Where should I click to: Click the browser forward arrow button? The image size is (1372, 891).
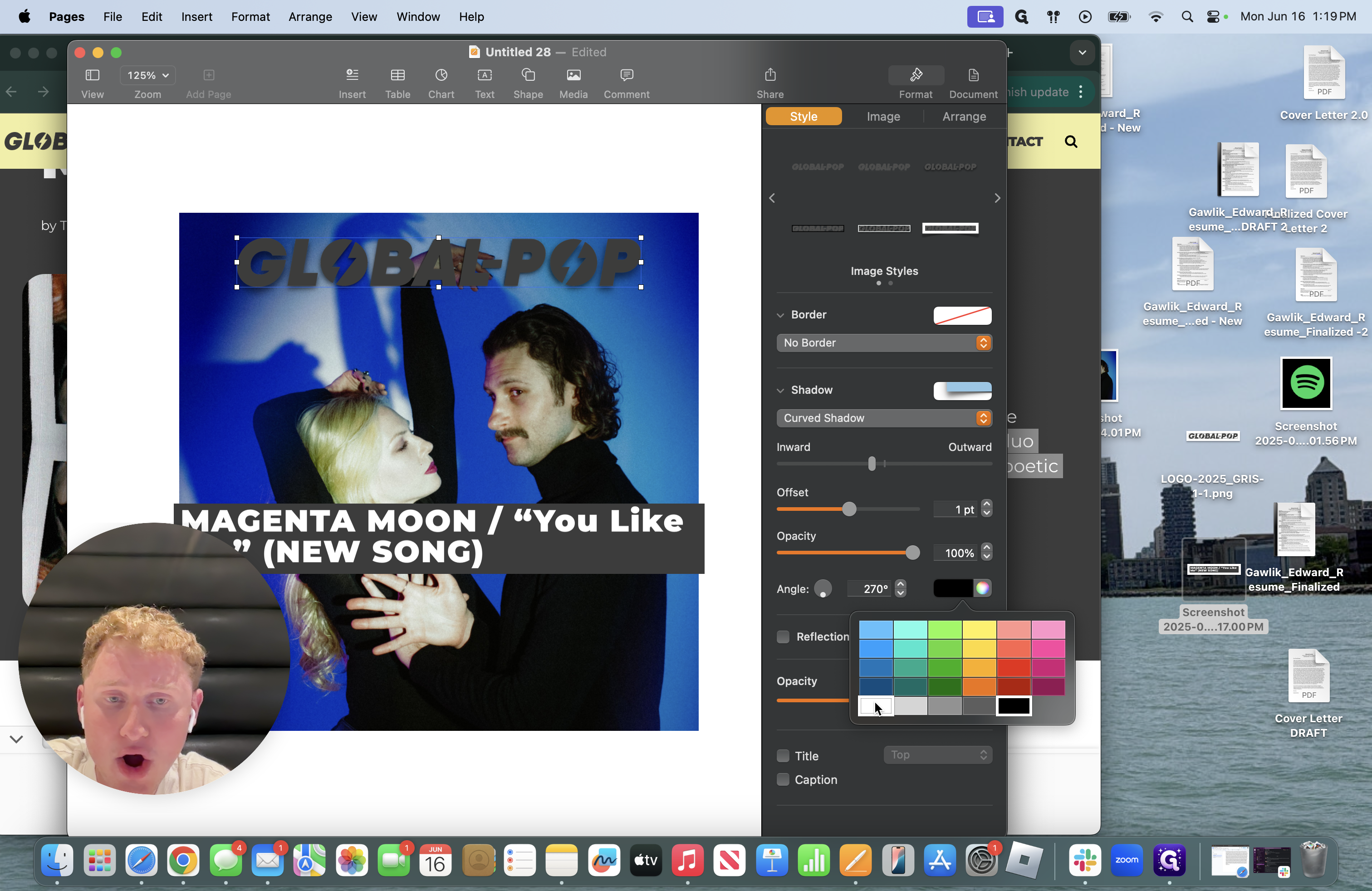coord(43,92)
